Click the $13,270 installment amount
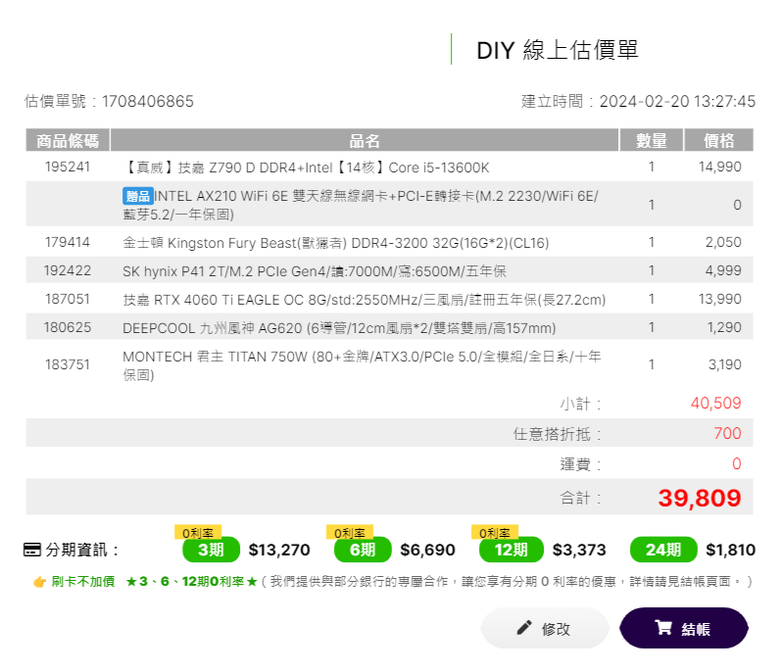Image resolution: width=780 pixels, height=672 pixels. (279, 550)
